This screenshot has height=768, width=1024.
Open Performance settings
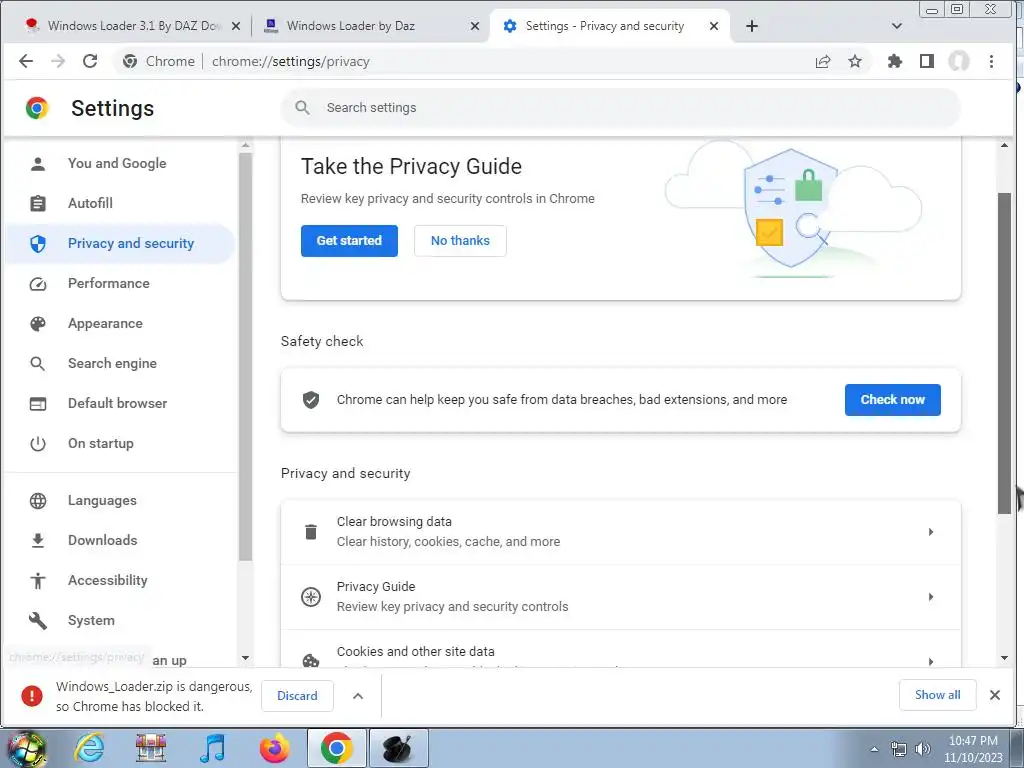coord(118,283)
